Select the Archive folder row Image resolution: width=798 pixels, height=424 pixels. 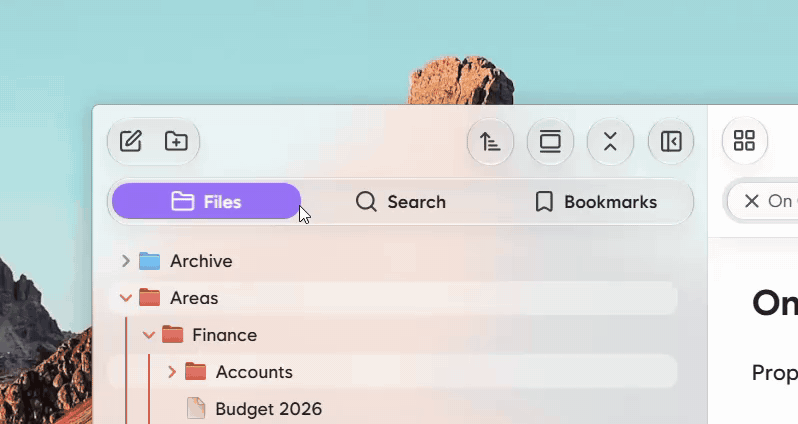(393, 261)
